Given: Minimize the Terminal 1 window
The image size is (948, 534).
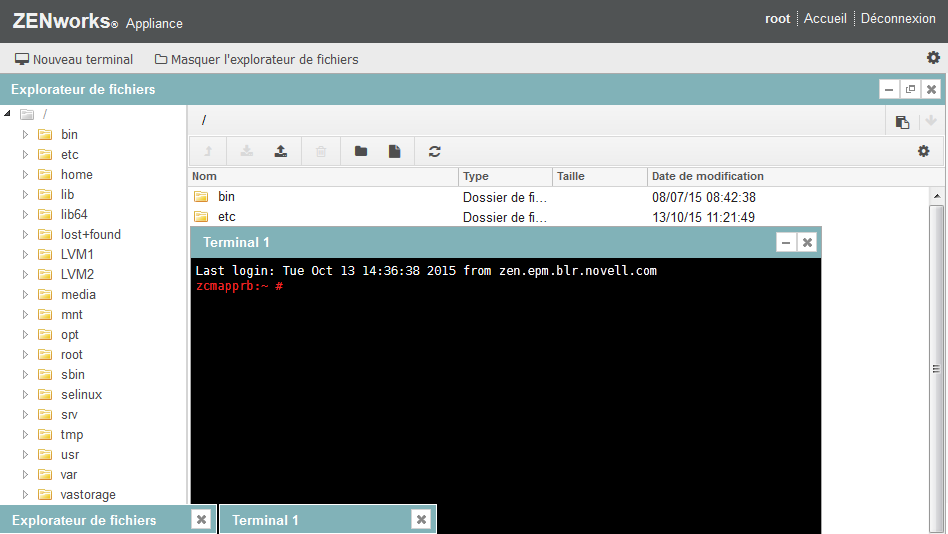Looking at the screenshot, I should click(x=786, y=243).
